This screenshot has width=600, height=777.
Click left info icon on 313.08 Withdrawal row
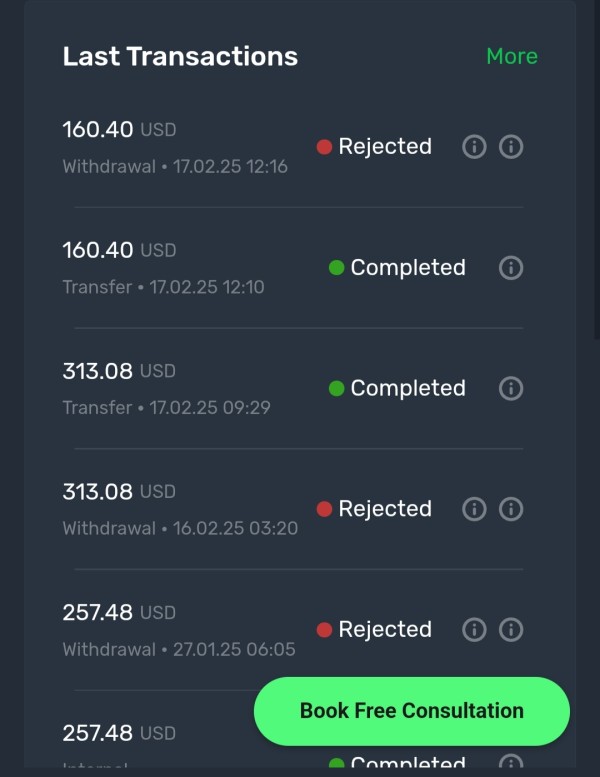(474, 509)
